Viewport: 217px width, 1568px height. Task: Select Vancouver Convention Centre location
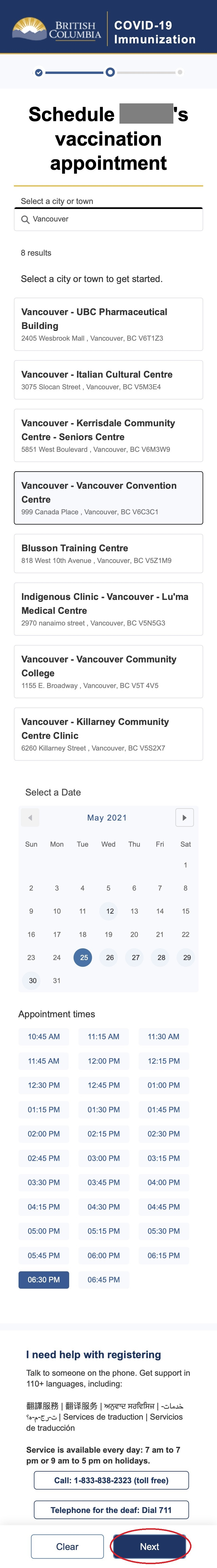108,498
